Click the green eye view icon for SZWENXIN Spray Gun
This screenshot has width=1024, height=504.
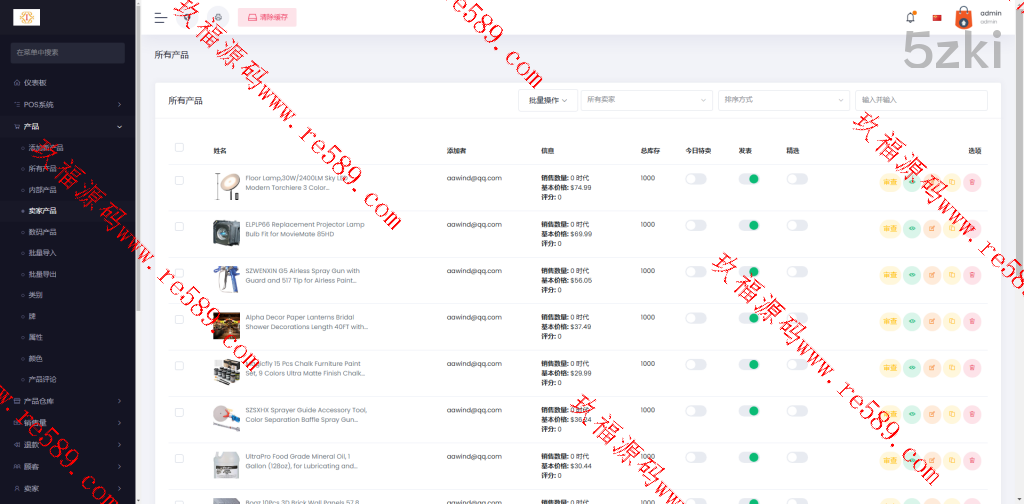click(x=911, y=274)
